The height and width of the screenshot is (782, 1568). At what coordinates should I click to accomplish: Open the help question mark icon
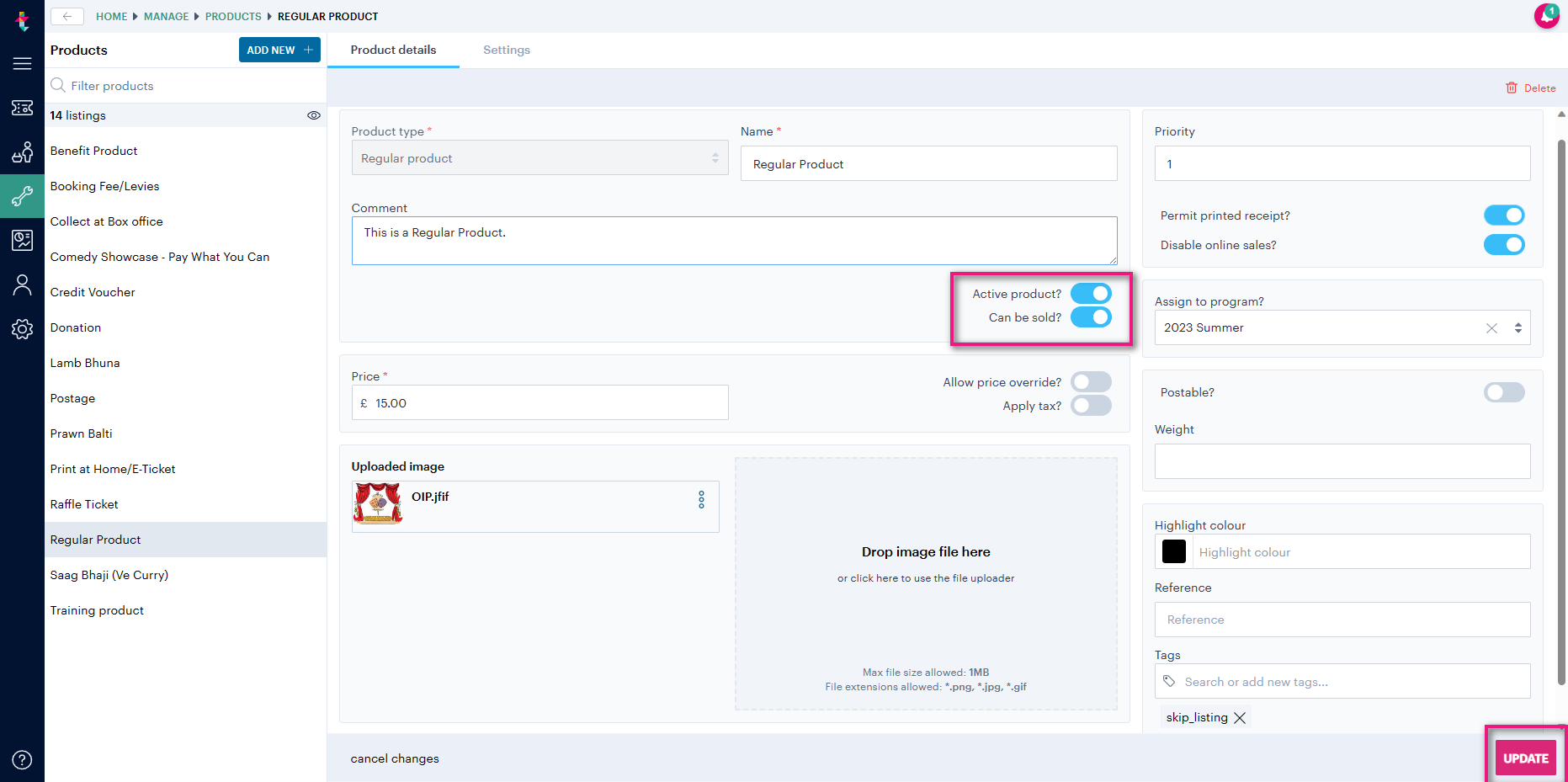coord(23,759)
